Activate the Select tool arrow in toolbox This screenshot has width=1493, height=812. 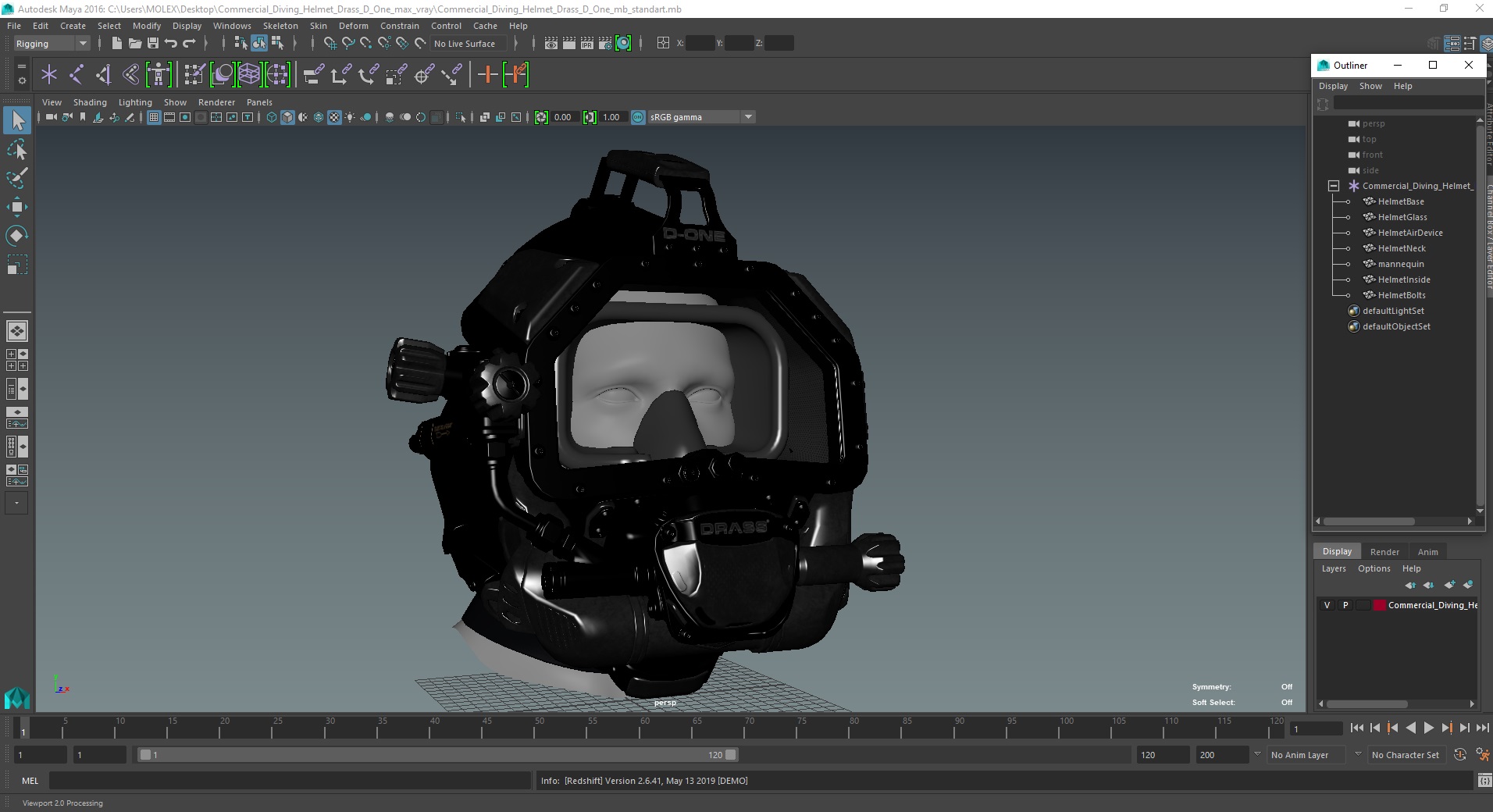17,121
